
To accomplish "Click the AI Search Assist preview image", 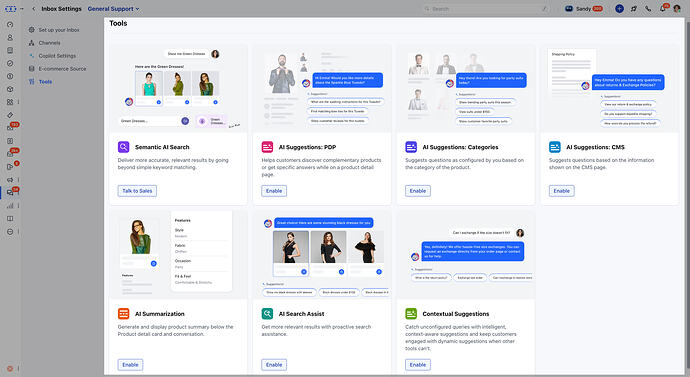I will click(322, 255).
